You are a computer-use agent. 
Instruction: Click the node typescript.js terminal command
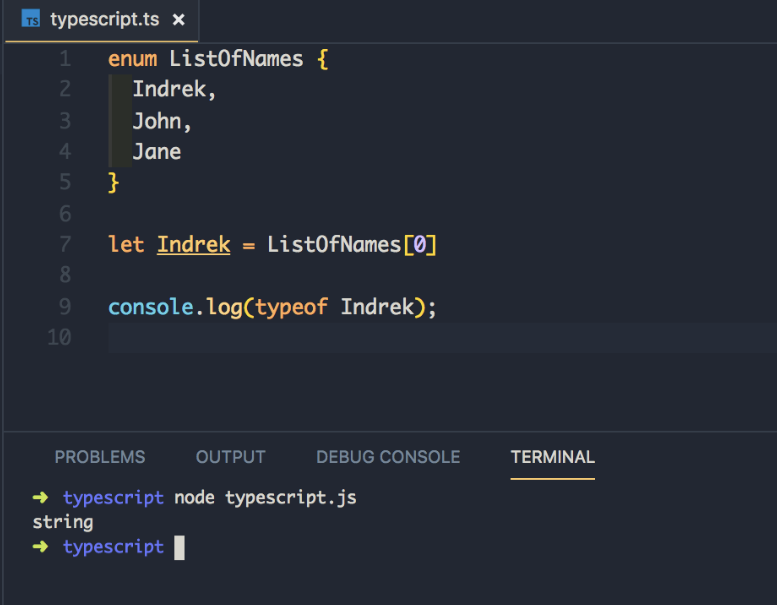pos(265,497)
